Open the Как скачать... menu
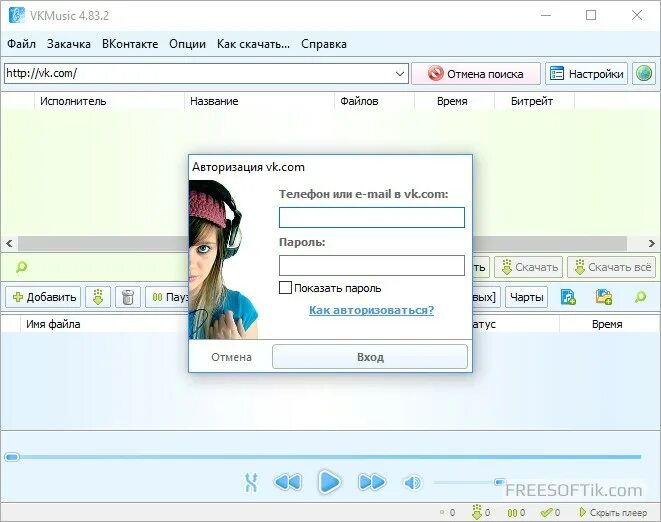Viewport: 661px width, 522px height. [x=253, y=44]
